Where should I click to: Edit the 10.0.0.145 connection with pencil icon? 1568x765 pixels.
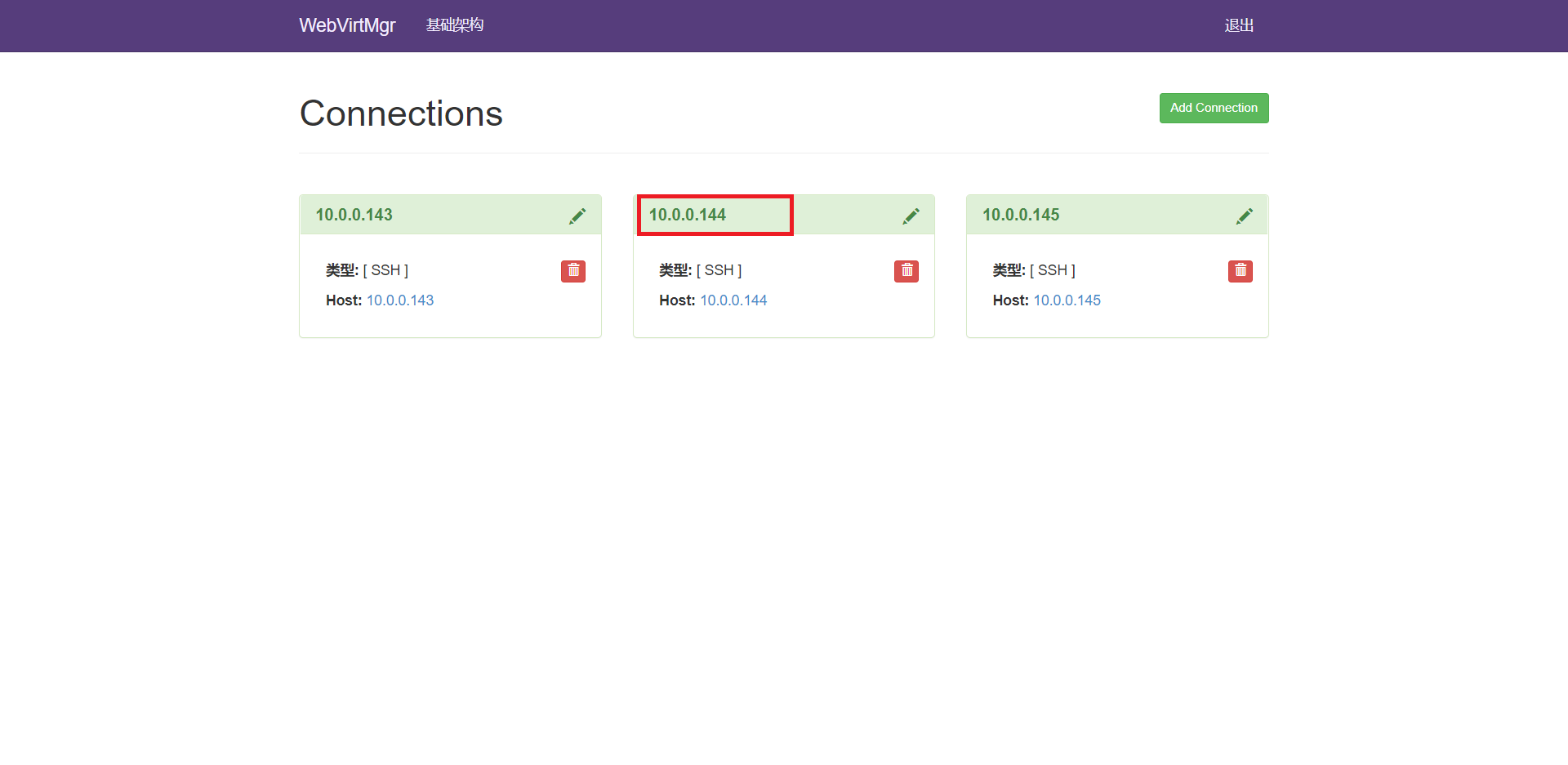point(1244,216)
